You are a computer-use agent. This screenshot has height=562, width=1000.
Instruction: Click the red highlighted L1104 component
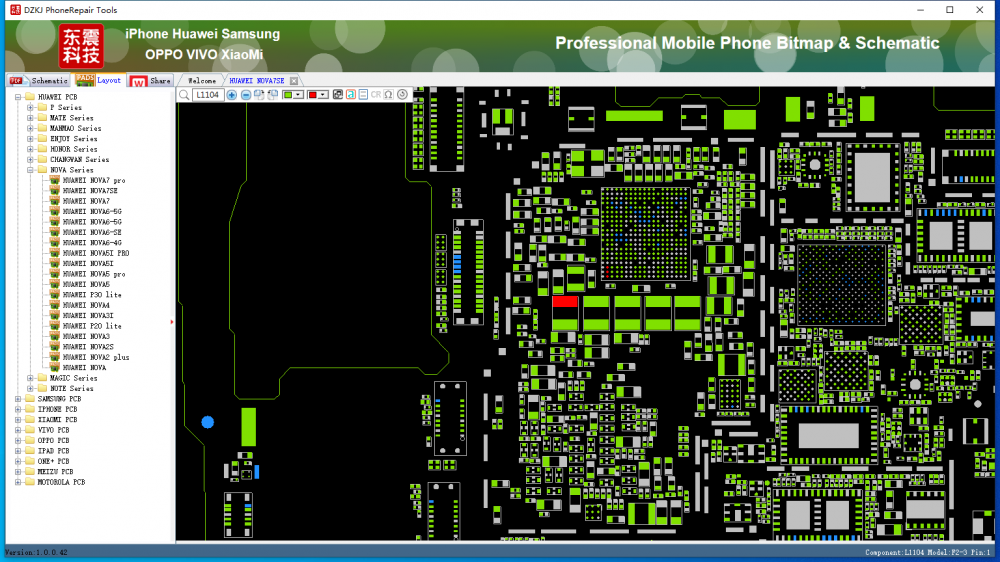(x=565, y=302)
